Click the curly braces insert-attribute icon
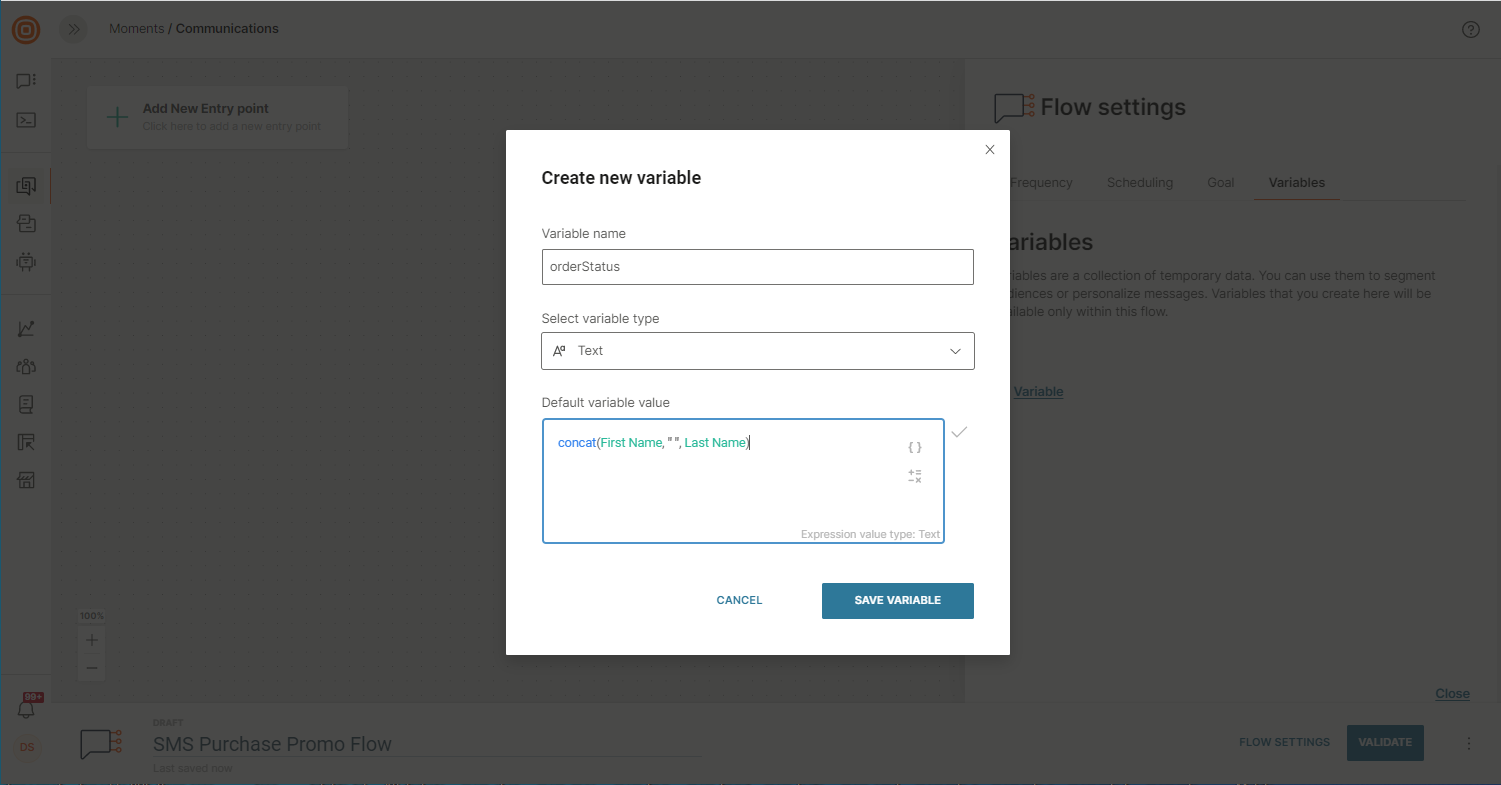1501x785 pixels. click(914, 447)
